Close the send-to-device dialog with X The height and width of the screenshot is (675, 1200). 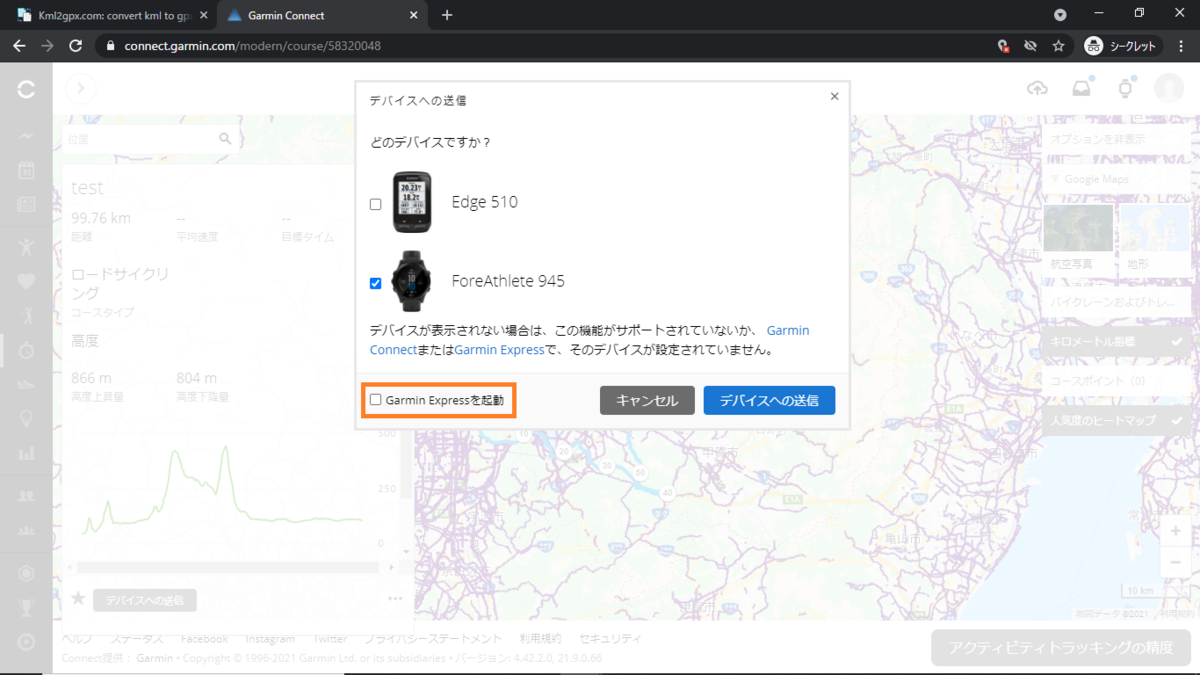click(x=835, y=96)
